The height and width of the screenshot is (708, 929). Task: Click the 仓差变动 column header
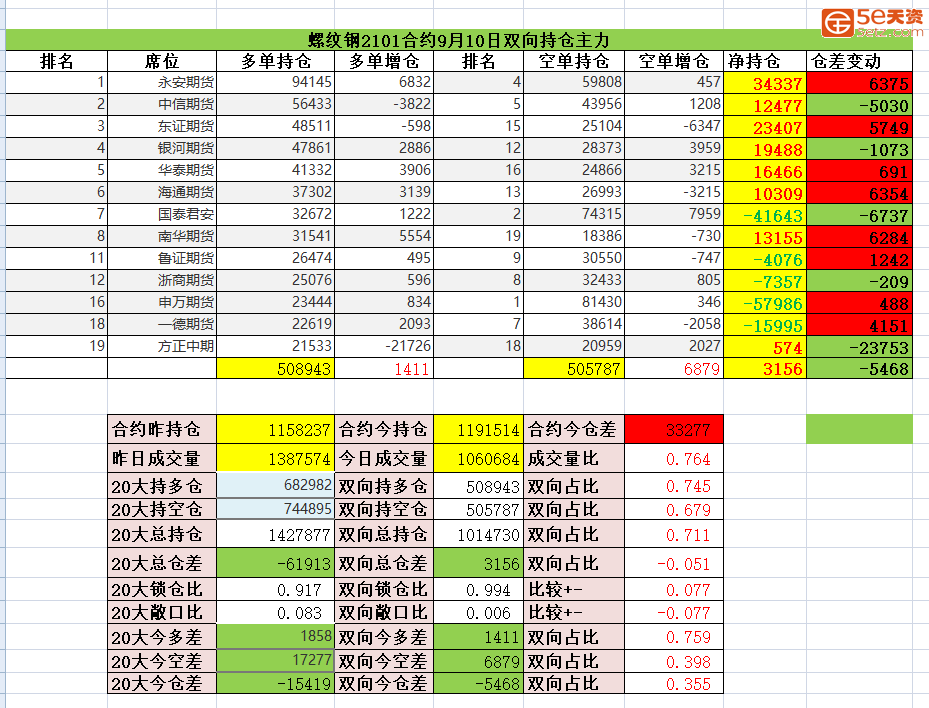tap(860, 61)
